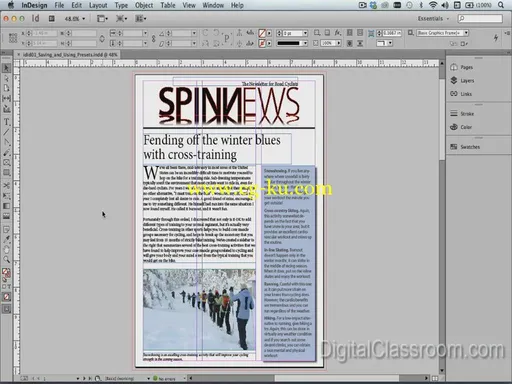This screenshot has width=512, height=384.
Task: Open the Object menu
Action: point(144,5)
